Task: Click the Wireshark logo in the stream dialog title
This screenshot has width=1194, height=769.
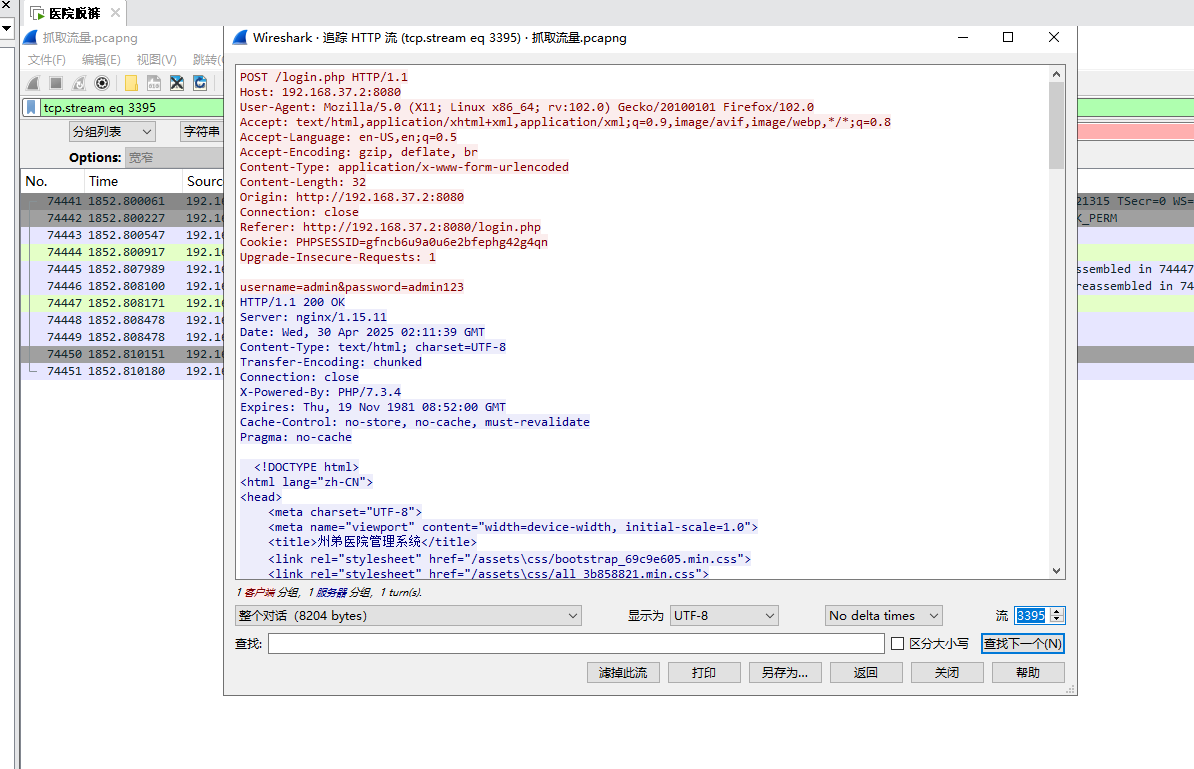Action: 240,37
